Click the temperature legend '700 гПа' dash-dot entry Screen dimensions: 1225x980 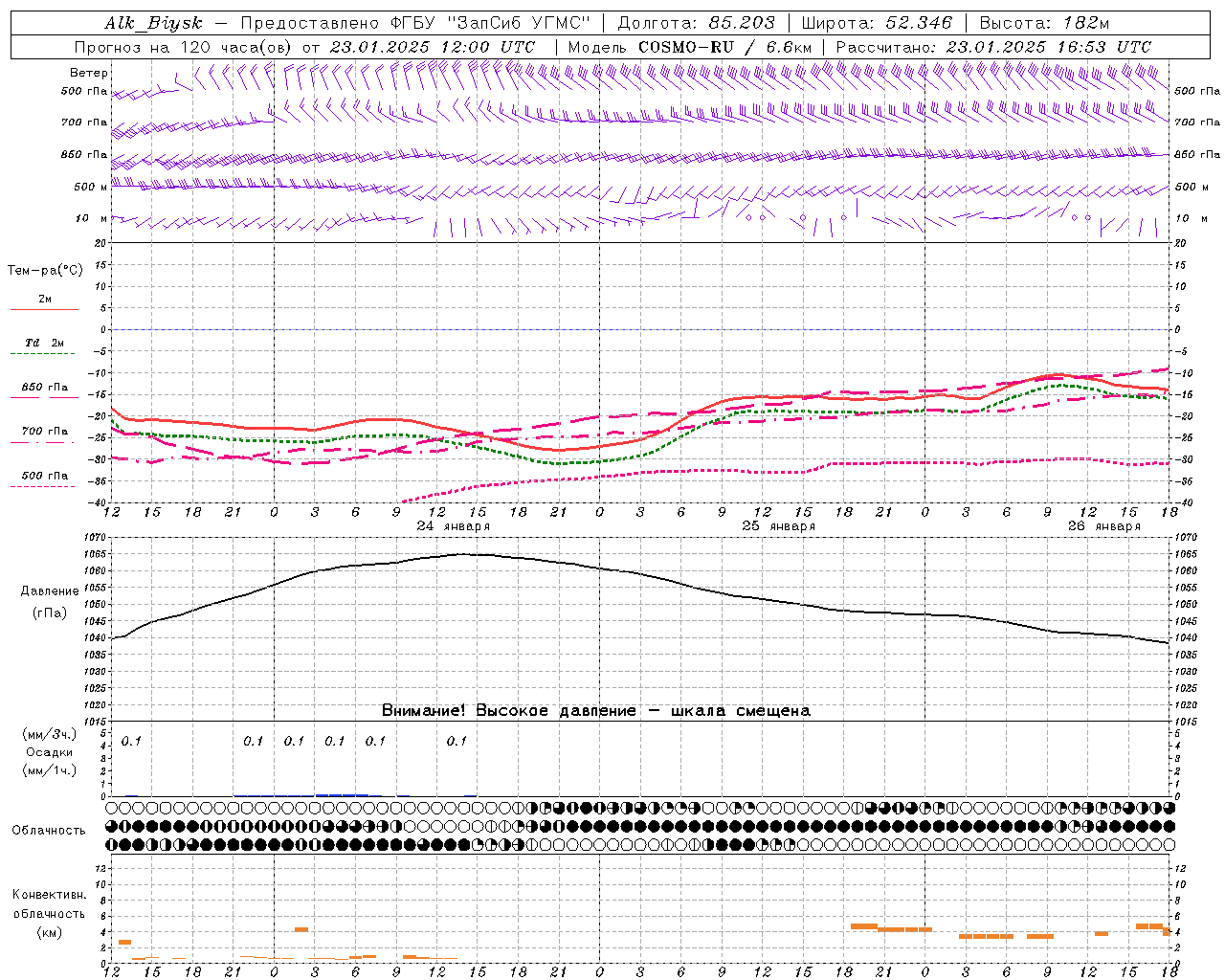44,435
